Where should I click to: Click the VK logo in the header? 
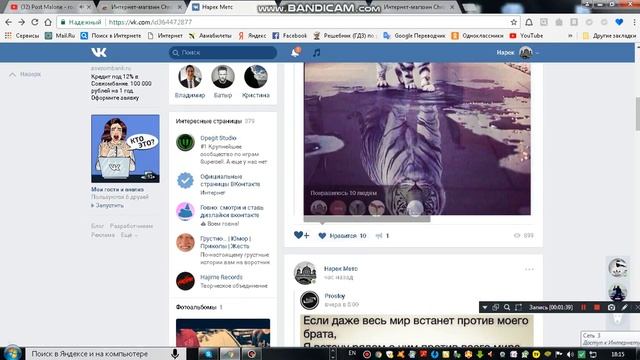point(99,52)
